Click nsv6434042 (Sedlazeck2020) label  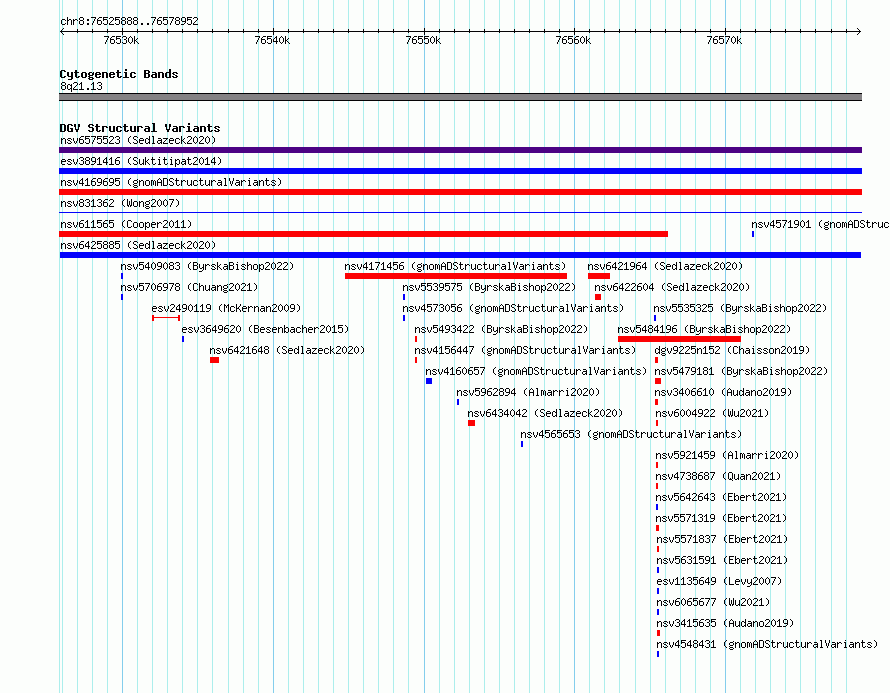pos(545,413)
